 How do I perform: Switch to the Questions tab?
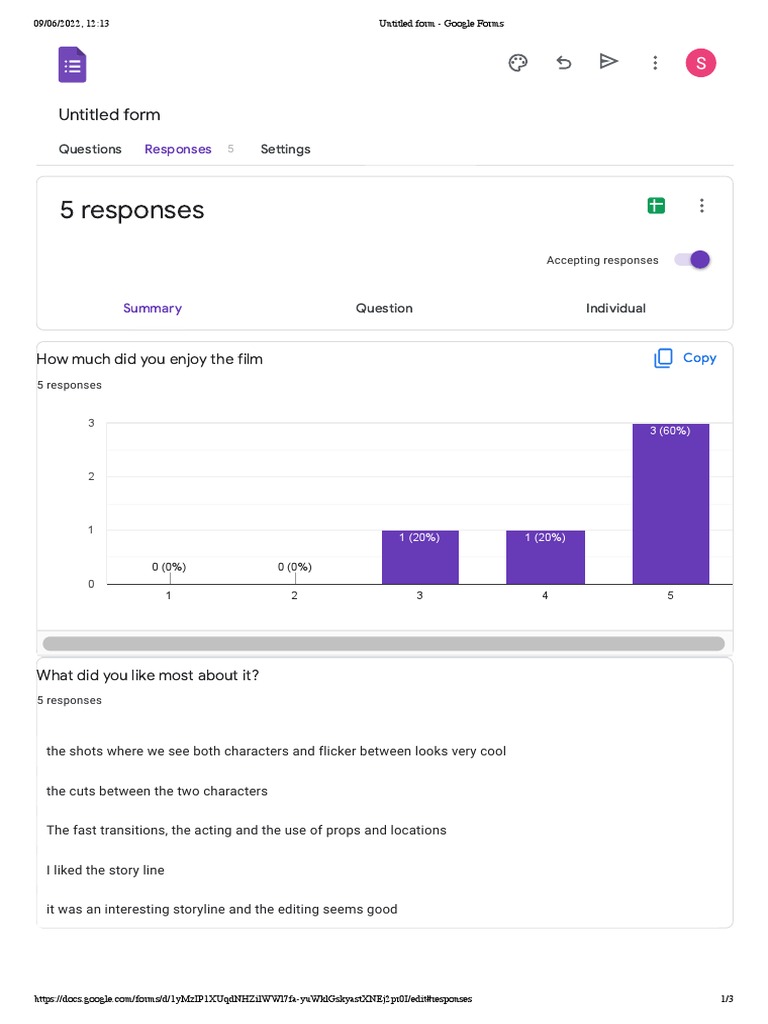pyautogui.click(x=90, y=149)
